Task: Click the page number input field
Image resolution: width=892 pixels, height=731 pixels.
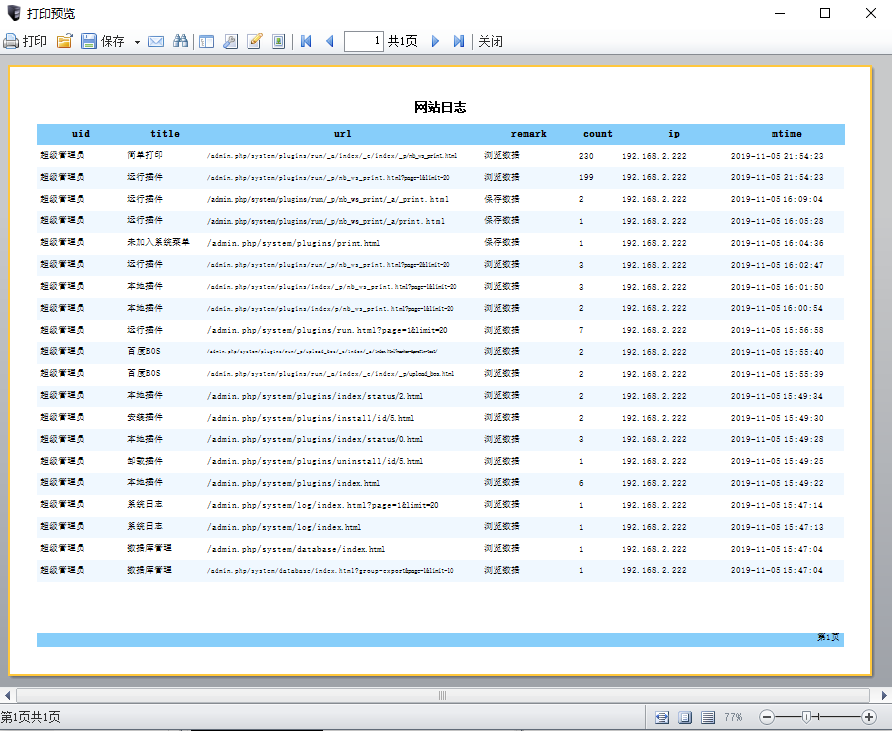Action: (363, 41)
